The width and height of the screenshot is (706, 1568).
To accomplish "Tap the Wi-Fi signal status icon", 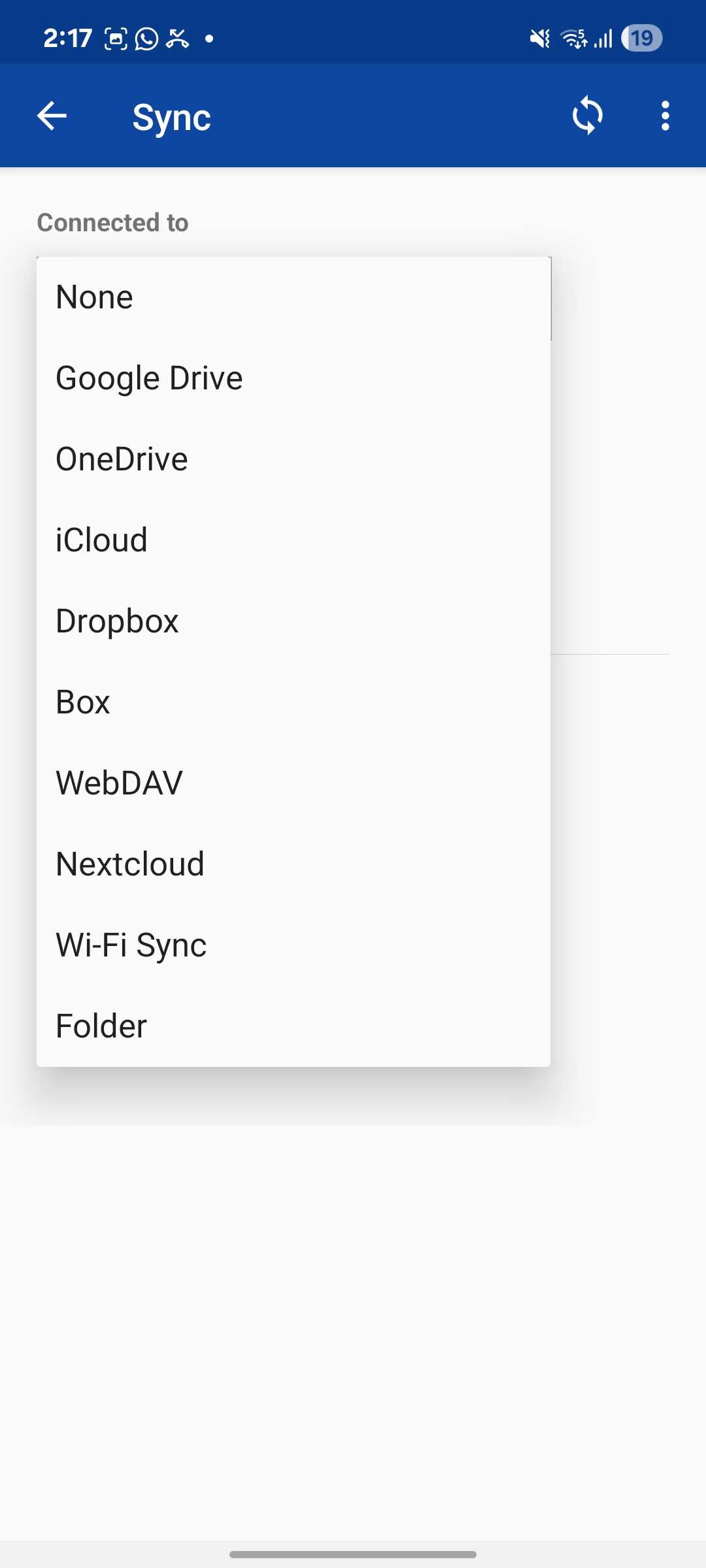I will click(574, 39).
